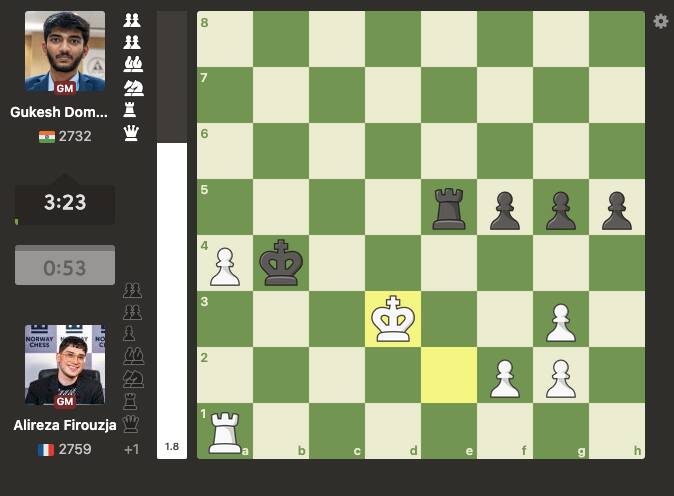674x496 pixels.
Task: Click Gukesh's captured white queen icon
Action: coord(131,133)
